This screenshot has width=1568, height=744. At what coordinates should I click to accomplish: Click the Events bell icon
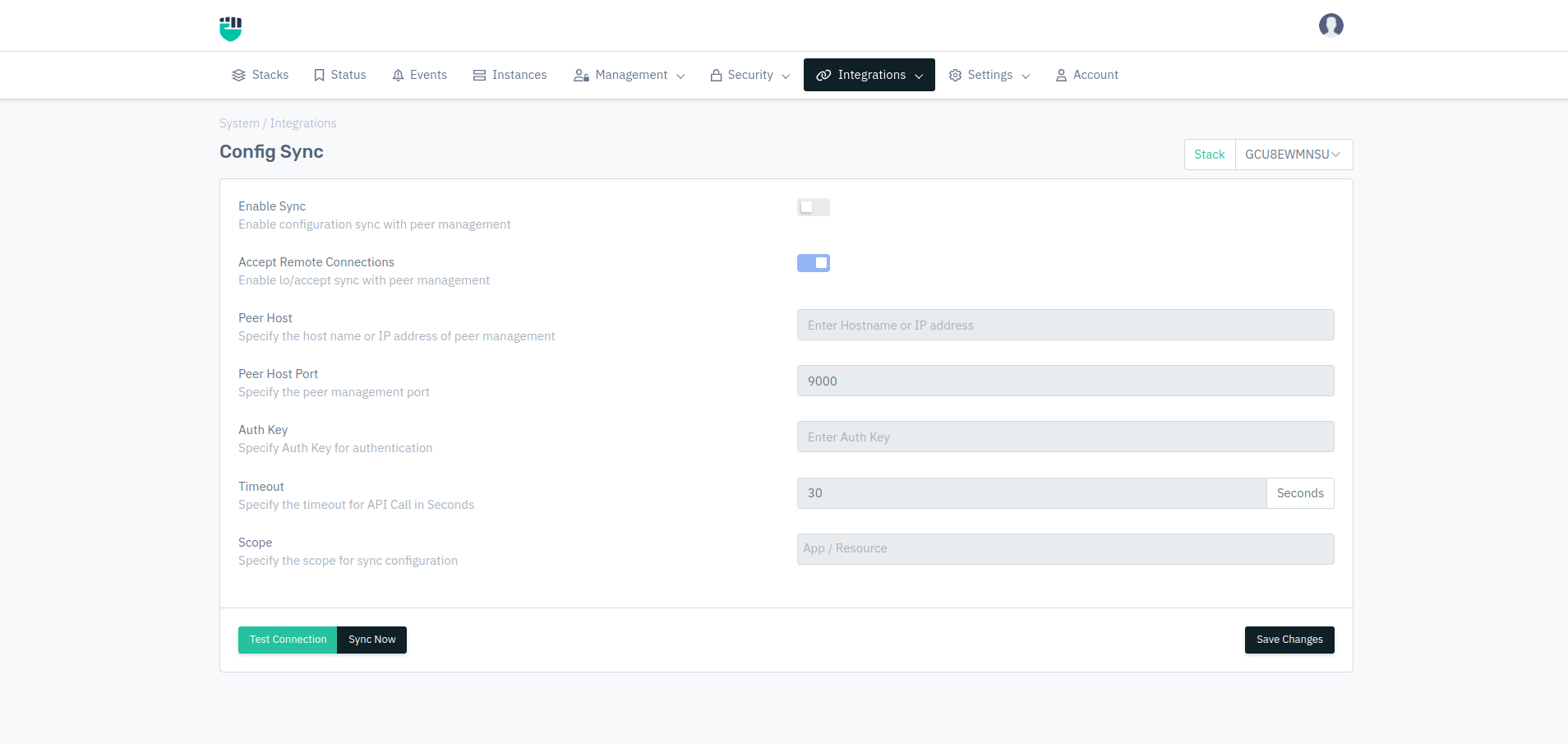click(398, 75)
